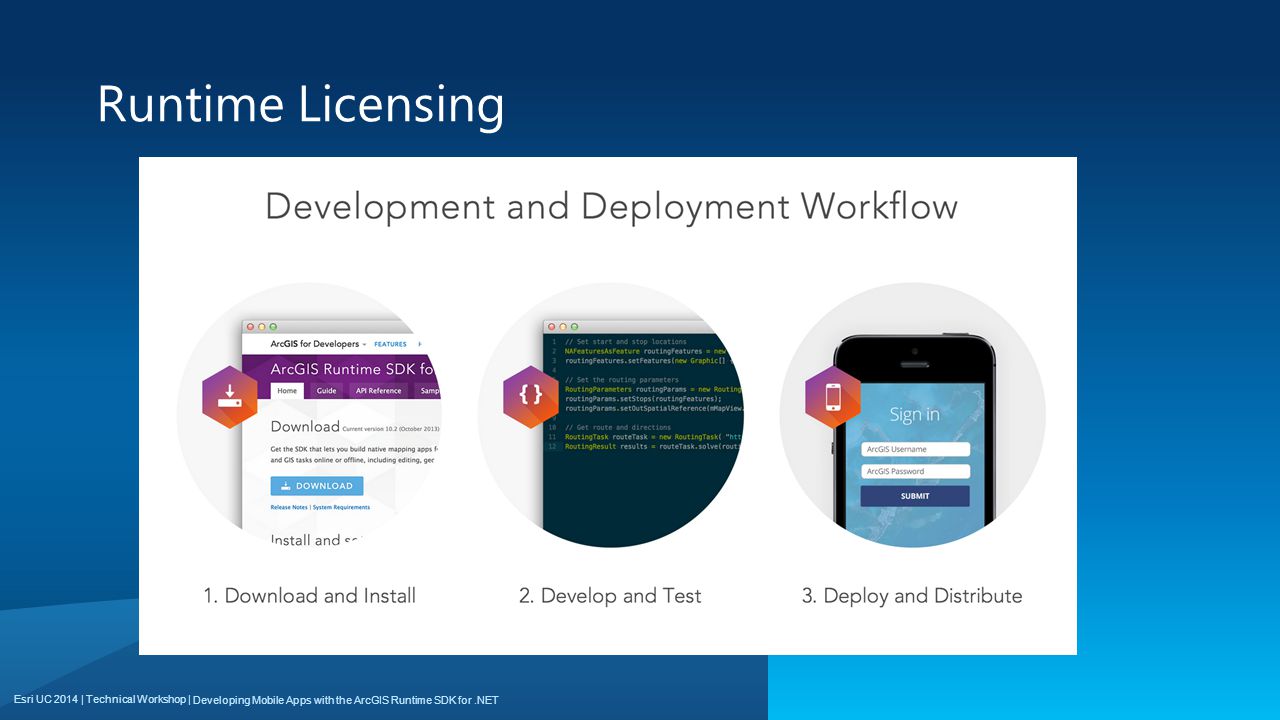The image size is (1280, 720).
Task: Click the mobile phone hexagon icon
Action: pyautogui.click(x=833, y=397)
